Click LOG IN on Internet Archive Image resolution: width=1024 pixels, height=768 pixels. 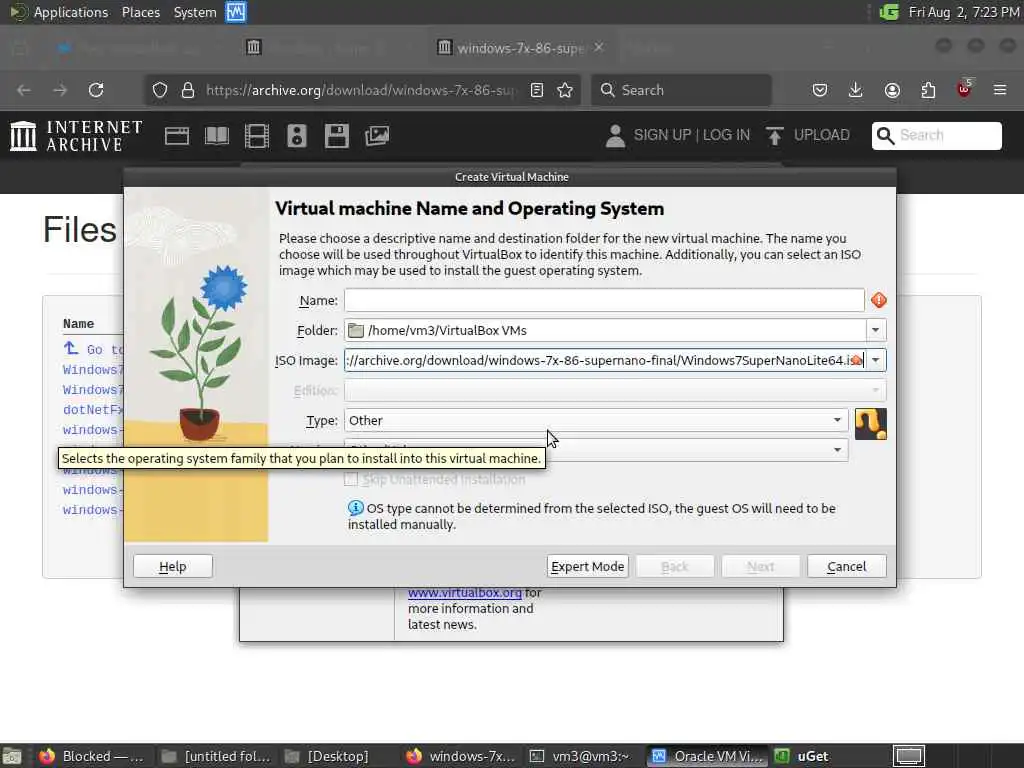pyautogui.click(x=726, y=135)
